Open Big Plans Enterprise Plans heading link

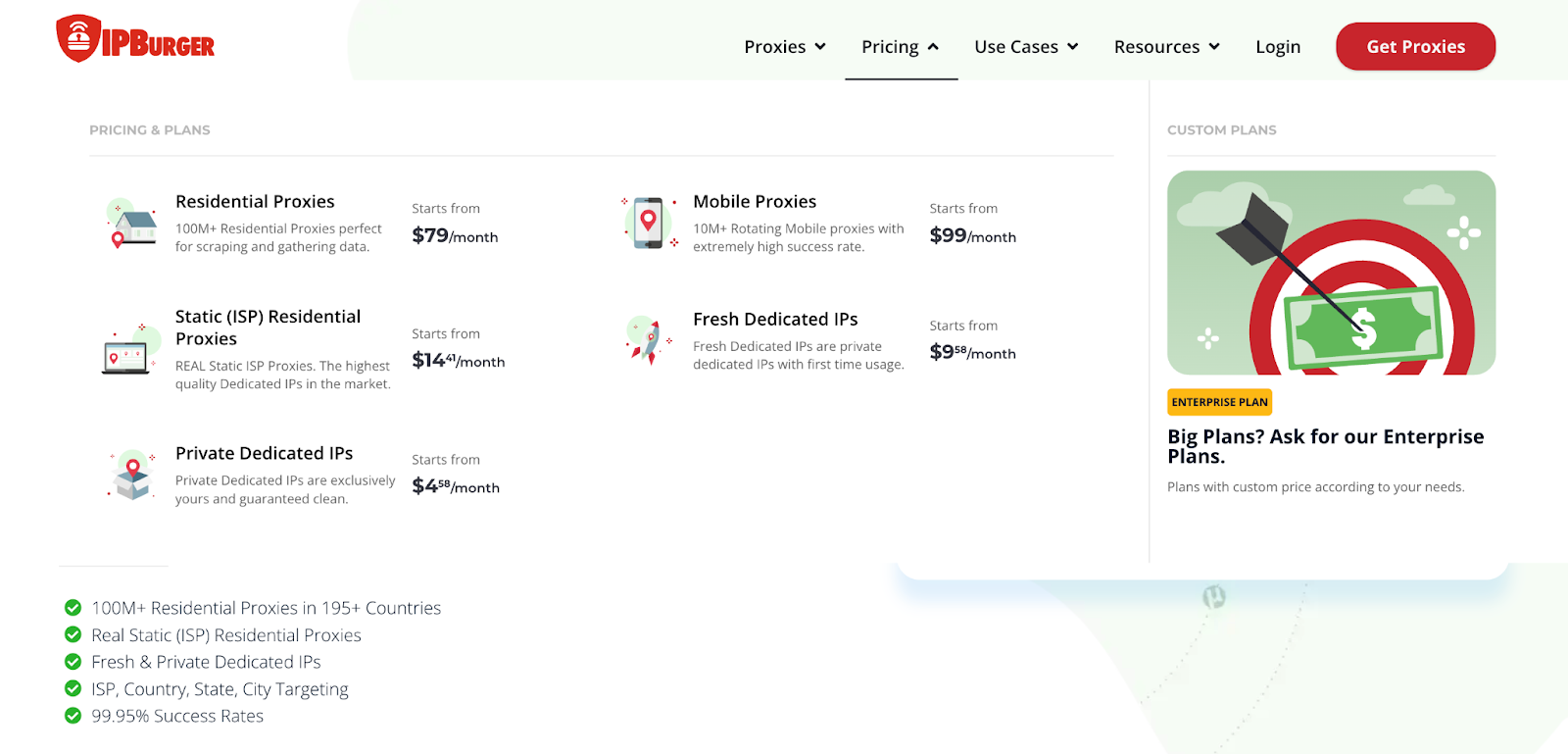click(x=1326, y=446)
